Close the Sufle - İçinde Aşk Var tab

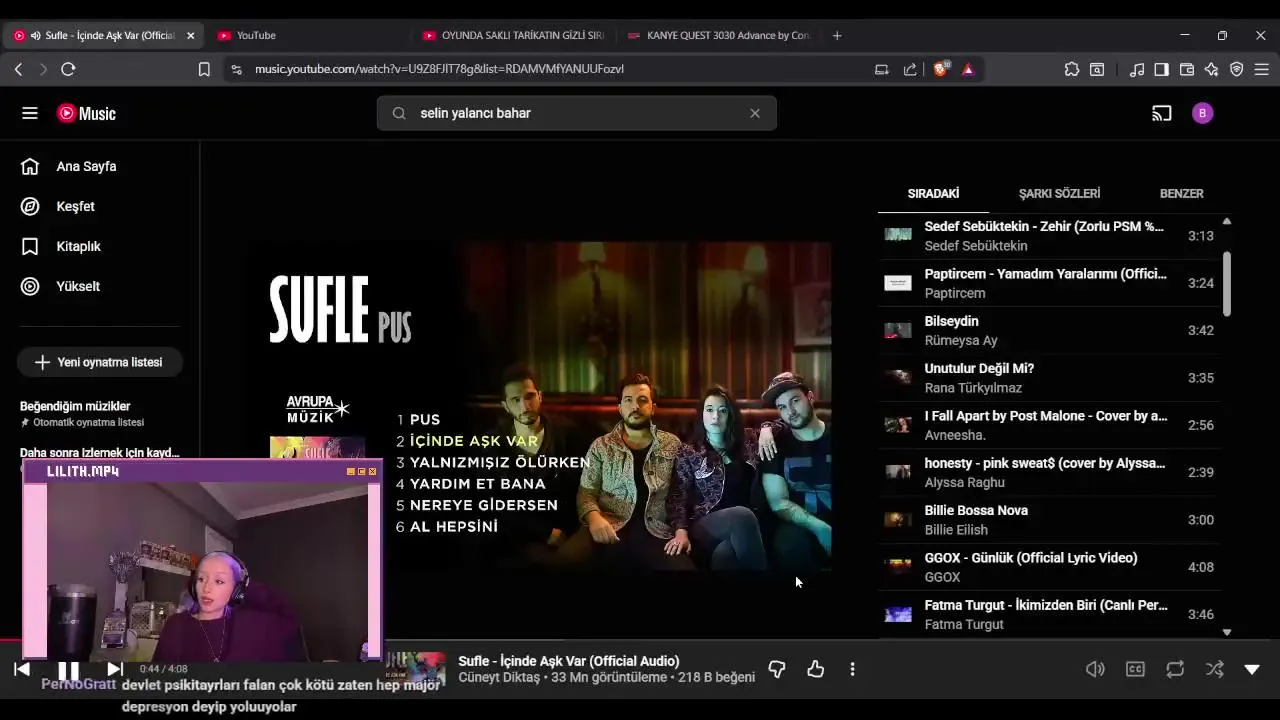[x=191, y=35]
